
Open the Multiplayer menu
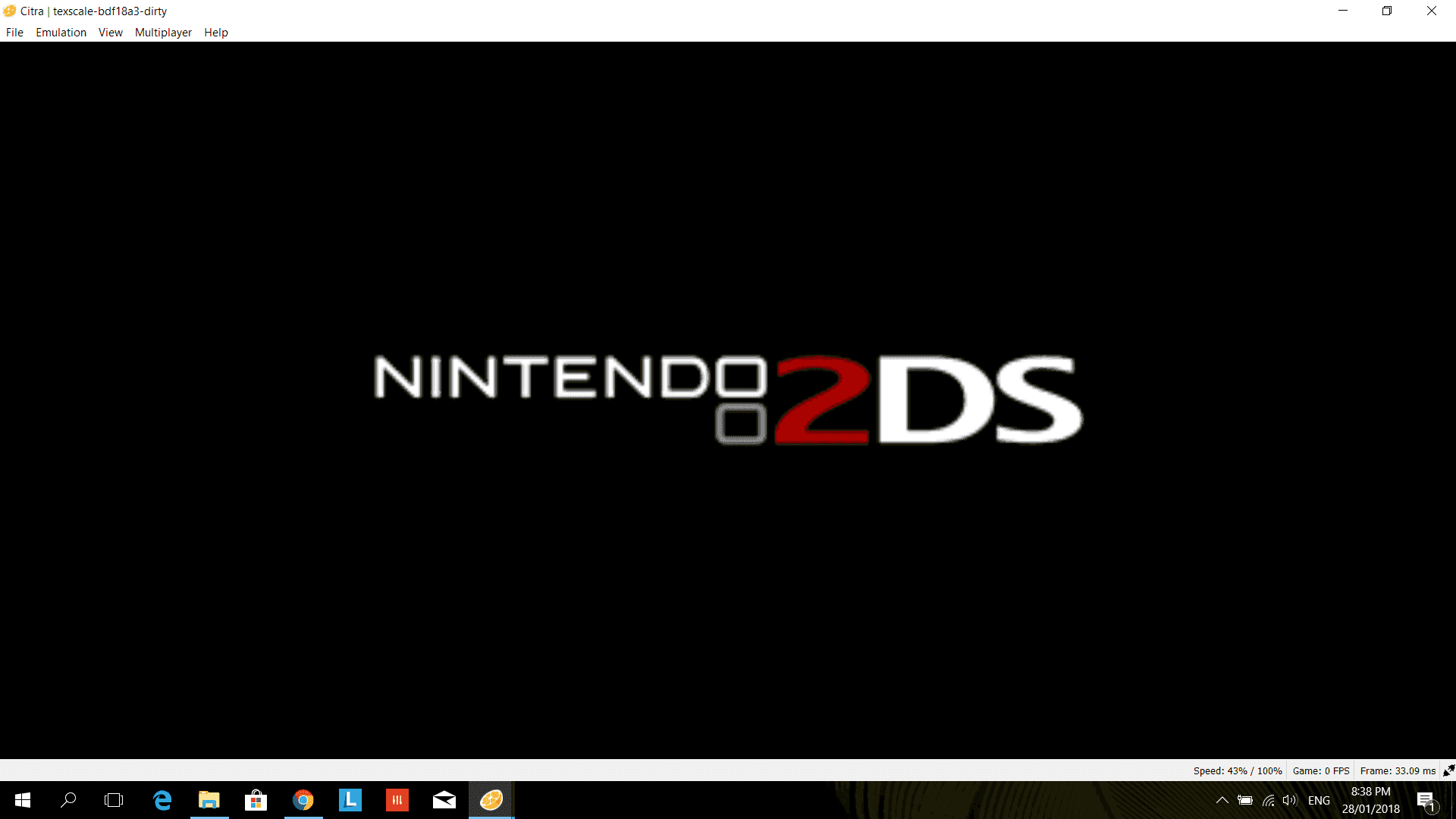[163, 33]
